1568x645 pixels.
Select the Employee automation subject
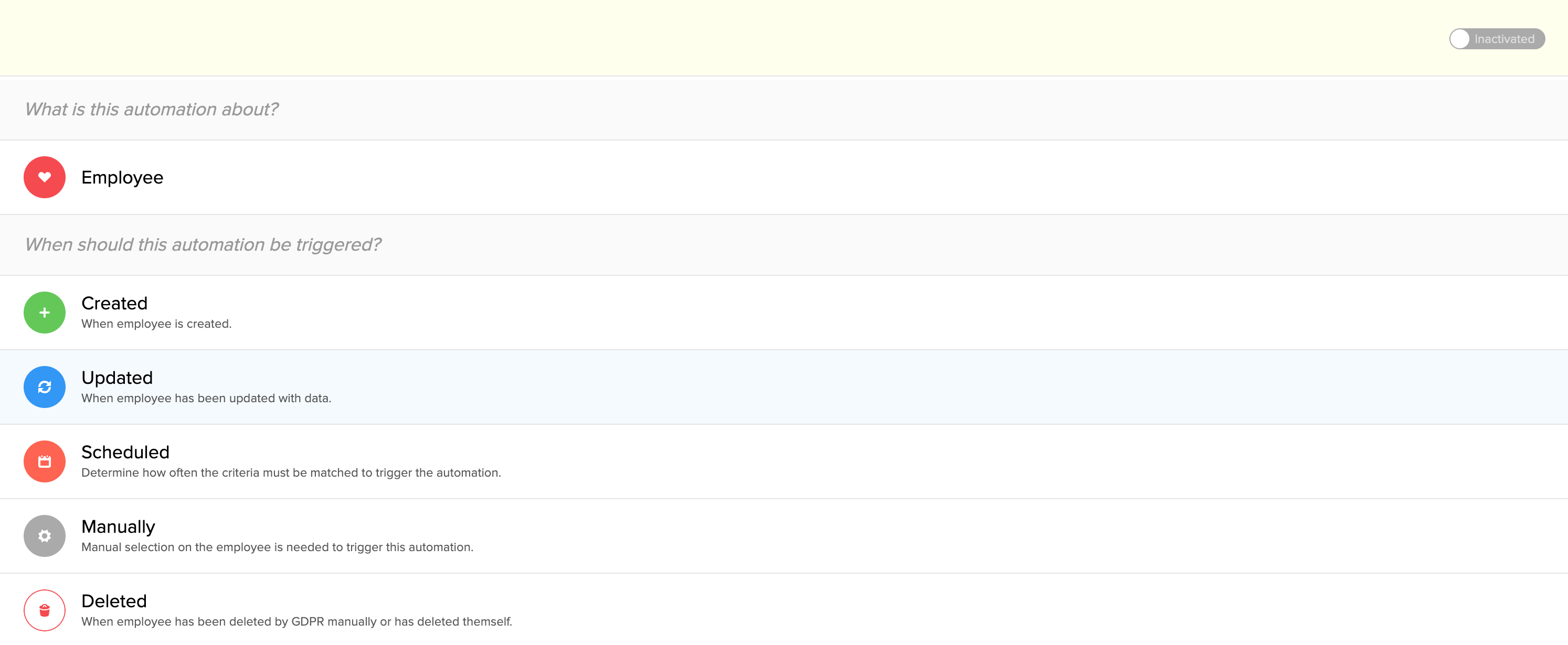[x=122, y=178]
